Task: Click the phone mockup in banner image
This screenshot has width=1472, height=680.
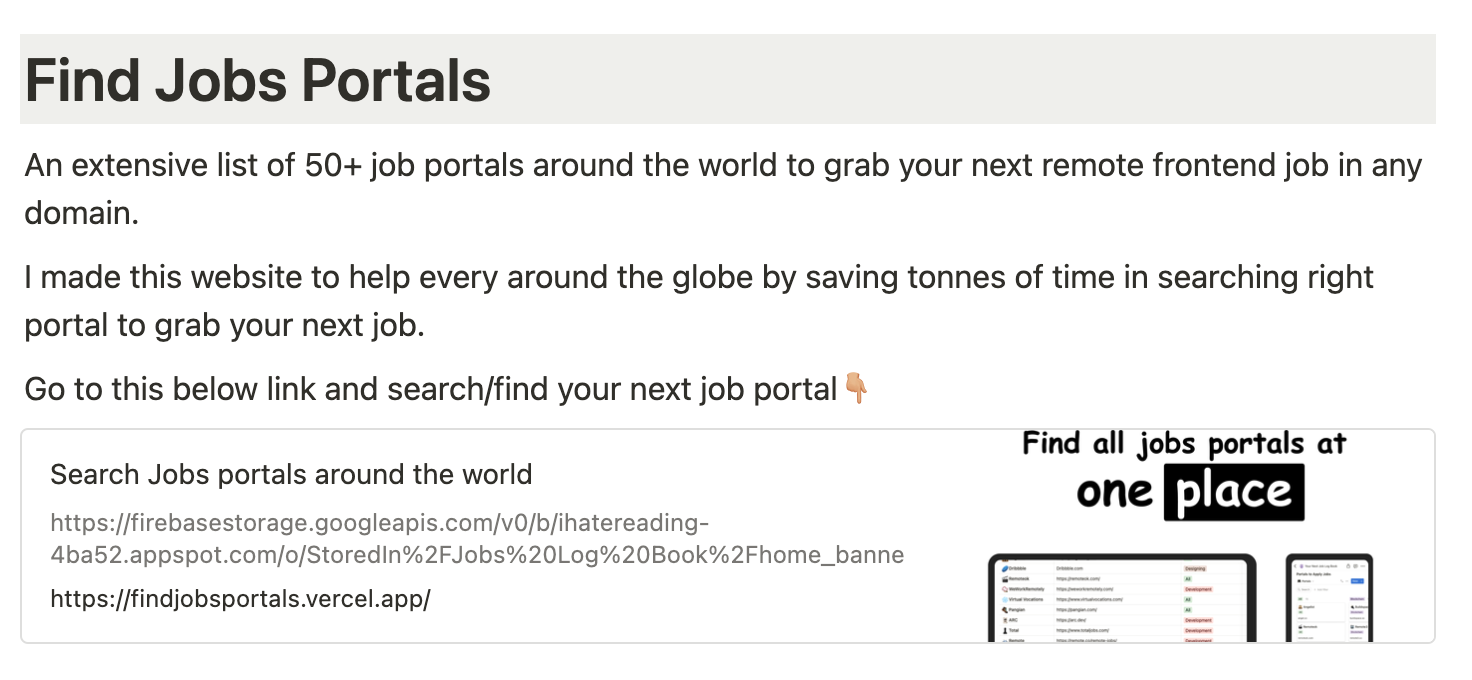Action: click(x=1329, y=598)
